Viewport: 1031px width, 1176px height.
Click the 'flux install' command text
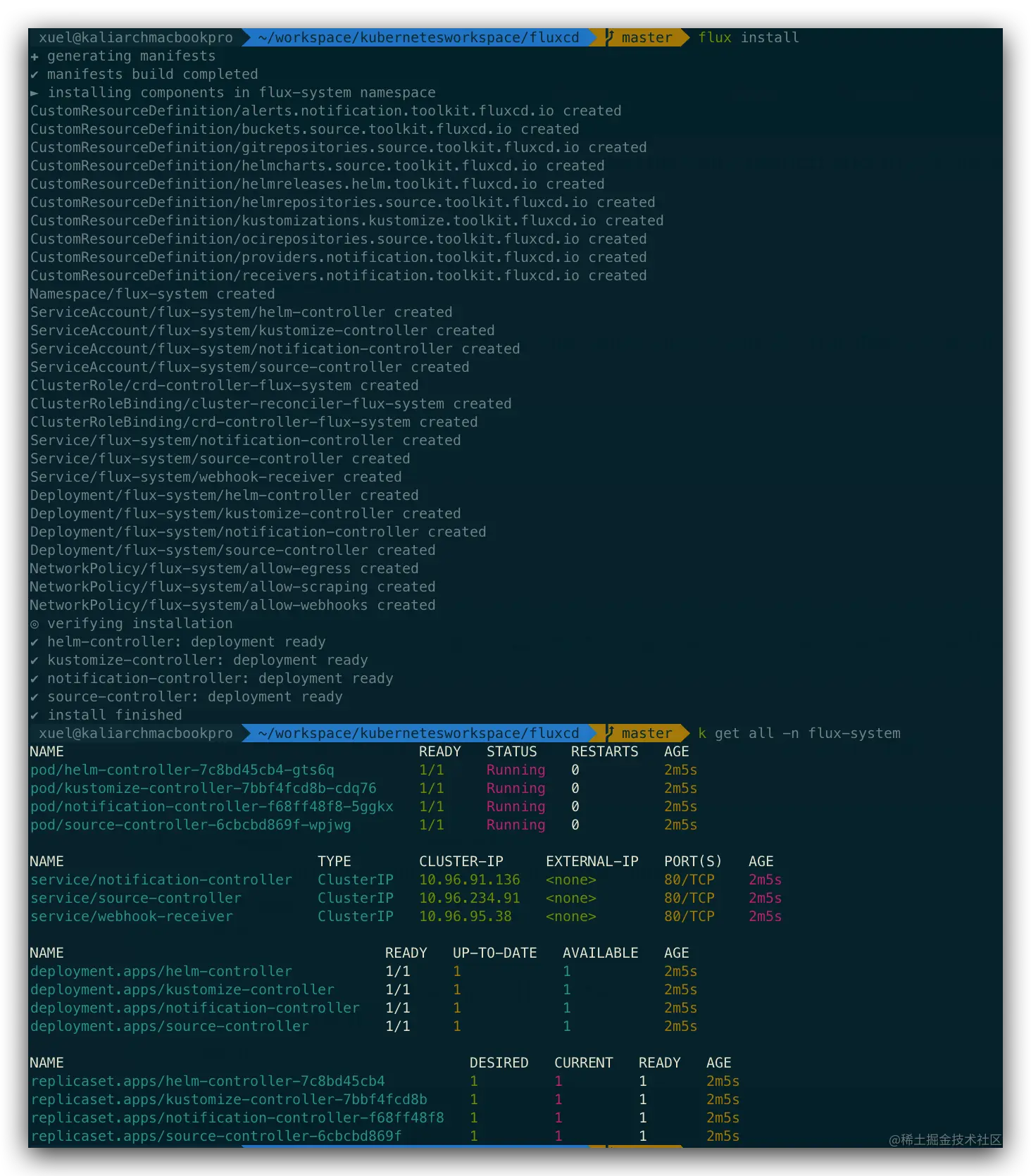click(x=749, y=37)
